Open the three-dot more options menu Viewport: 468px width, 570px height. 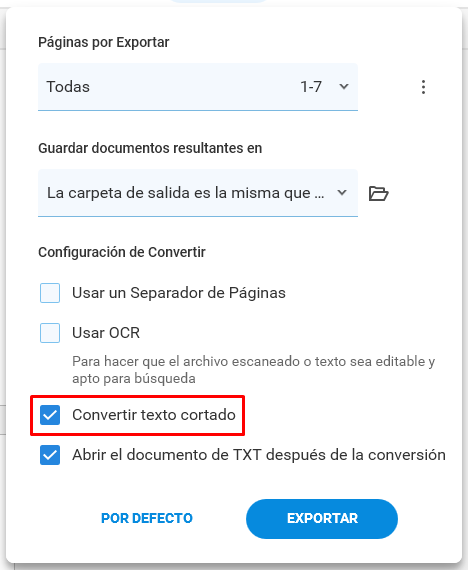coord(423,87)
